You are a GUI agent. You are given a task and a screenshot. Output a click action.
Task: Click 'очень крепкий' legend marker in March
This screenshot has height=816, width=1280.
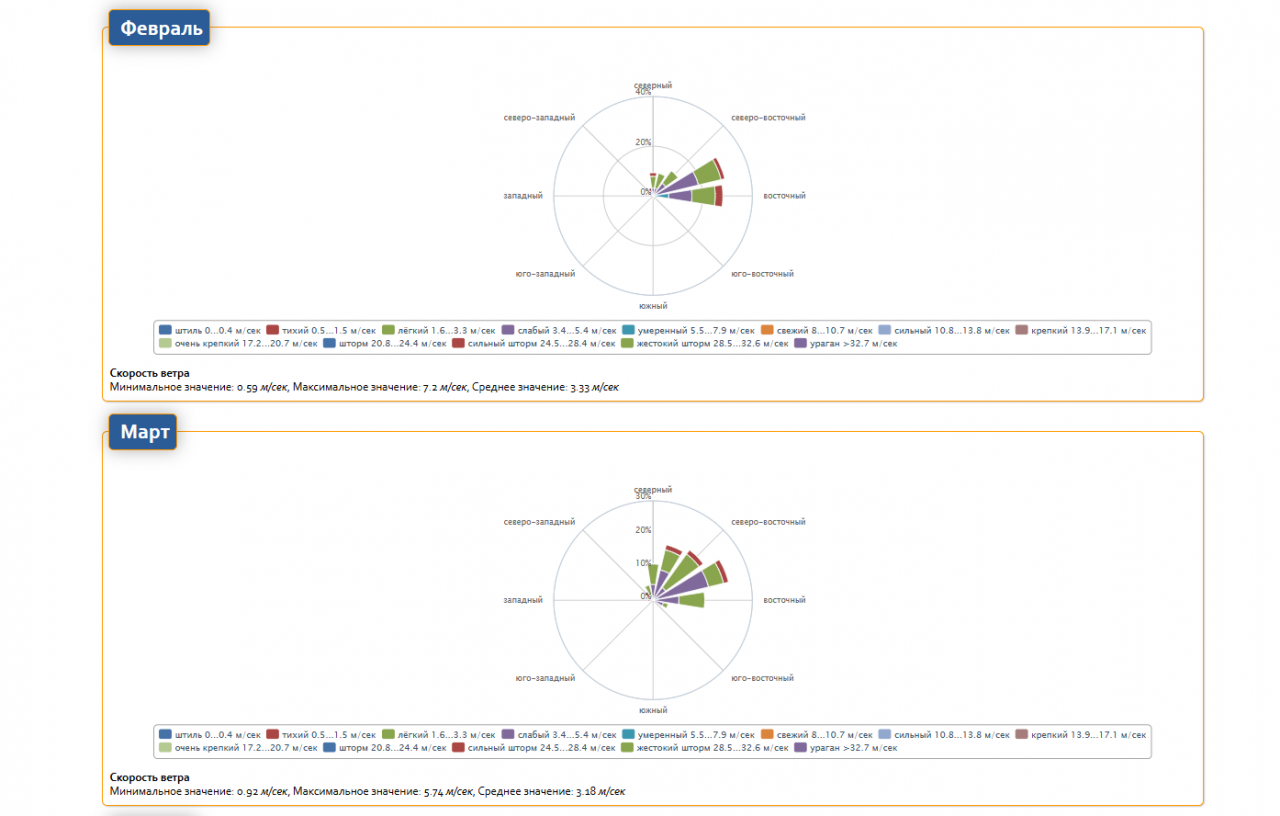coord(166,747)
